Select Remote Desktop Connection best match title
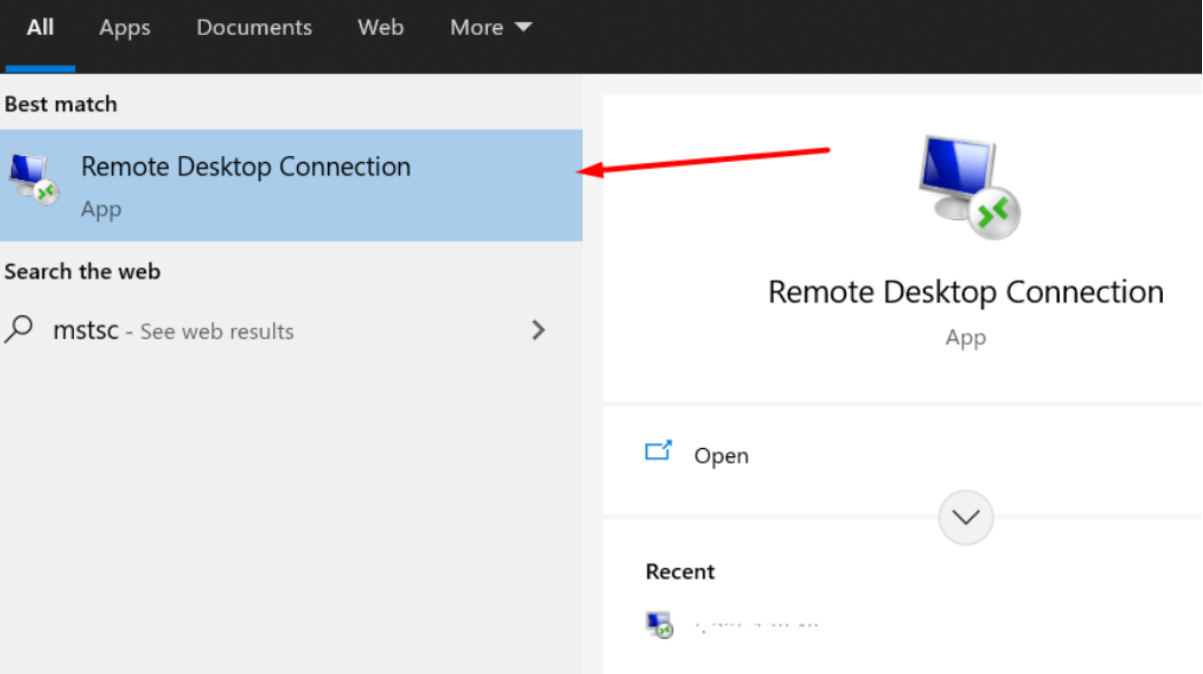The image size is (1203, 674). [x=245, y=167]
